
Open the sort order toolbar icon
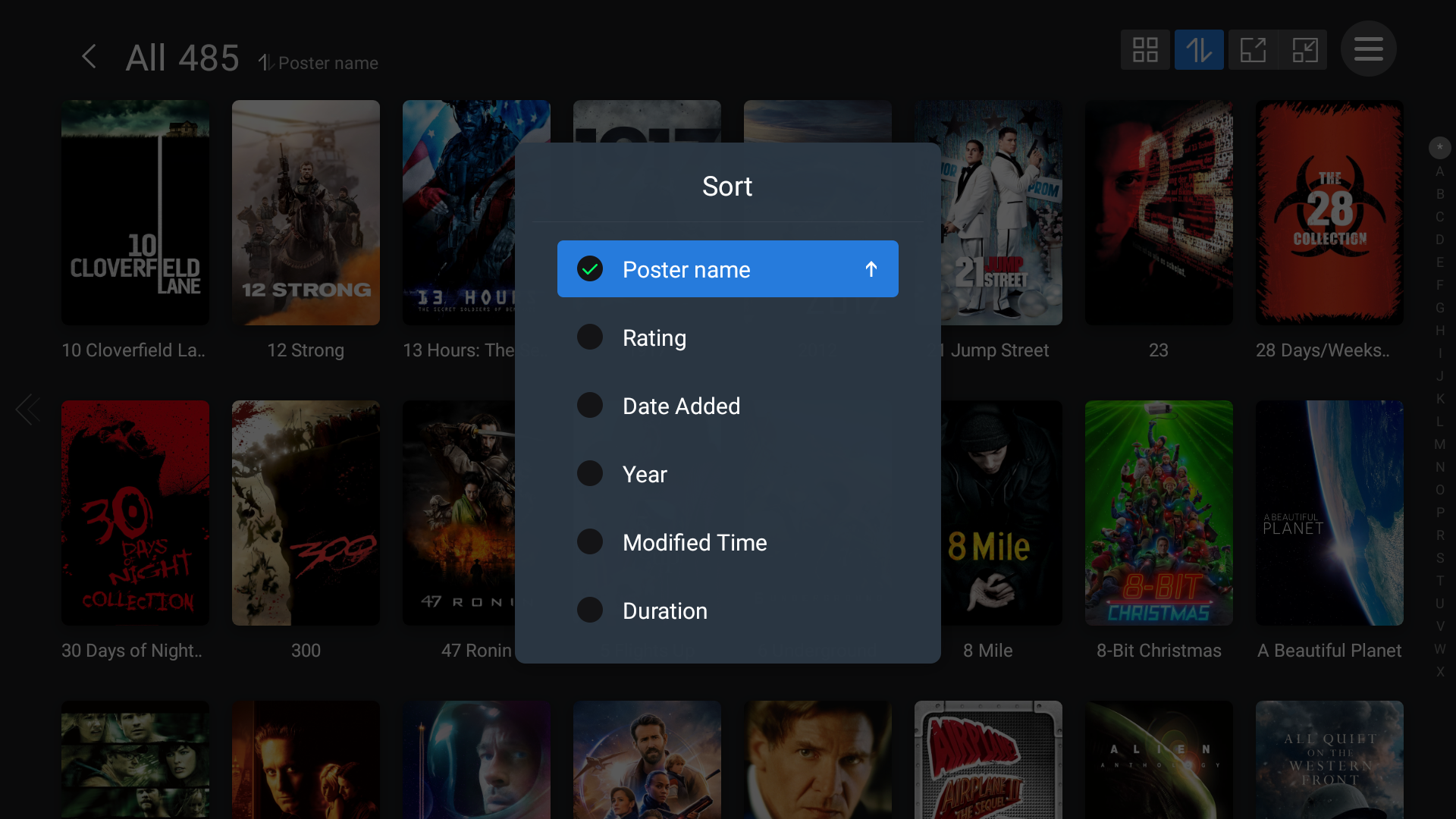[1199, 50]
